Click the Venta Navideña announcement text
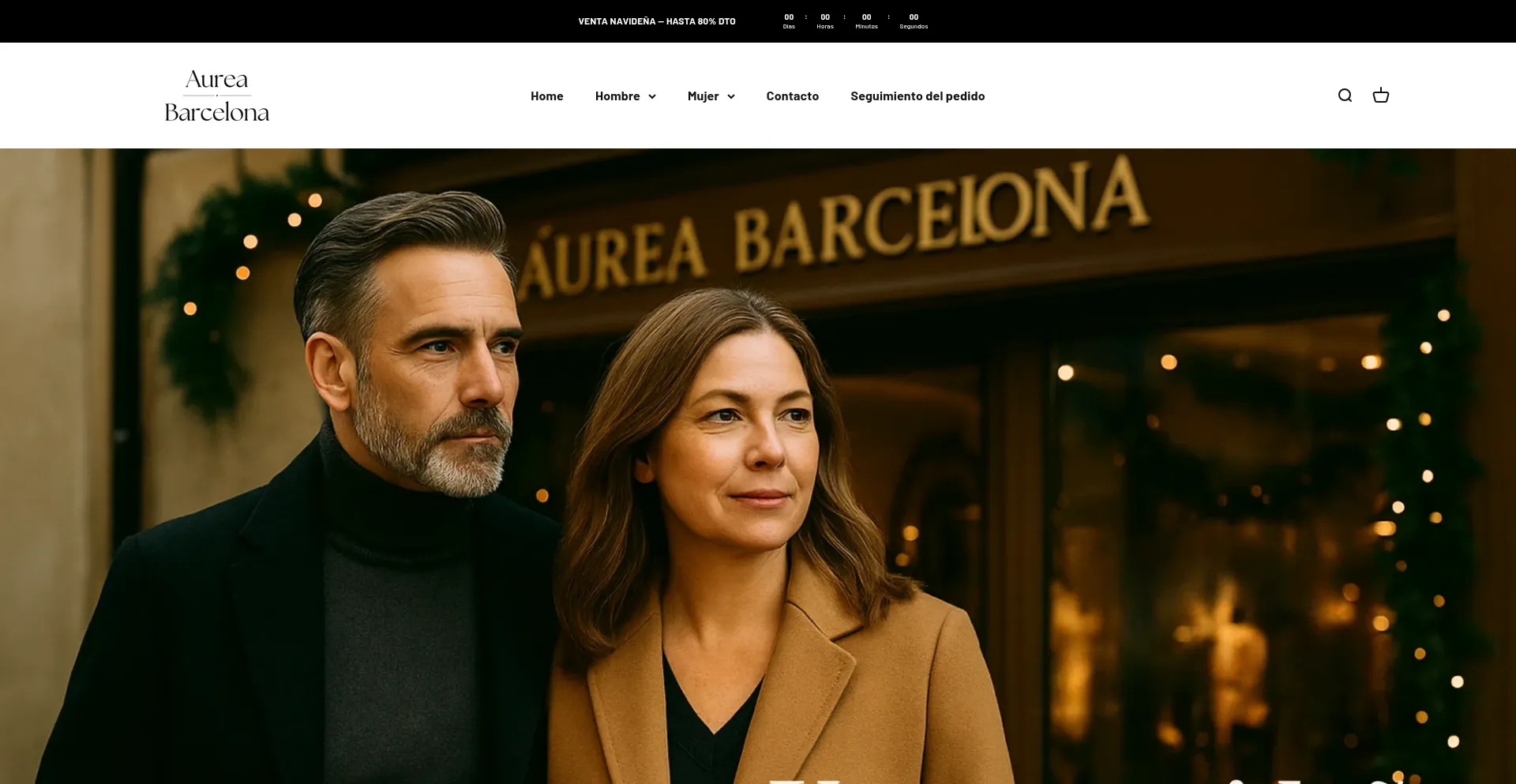The width and height of the screenshot is (1516, 784). pos(657,21)
